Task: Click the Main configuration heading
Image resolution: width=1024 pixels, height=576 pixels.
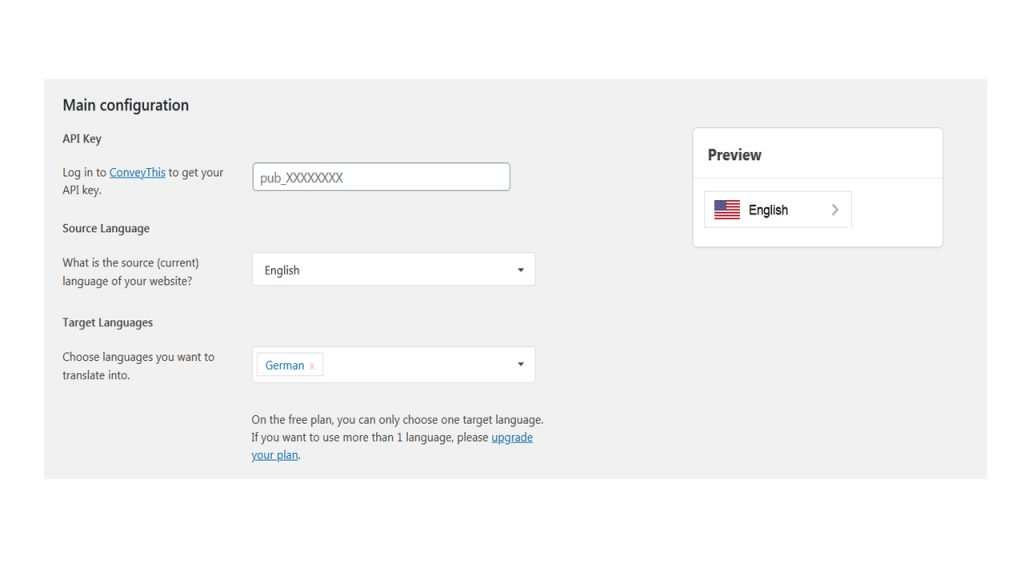Action: point(125,105)
